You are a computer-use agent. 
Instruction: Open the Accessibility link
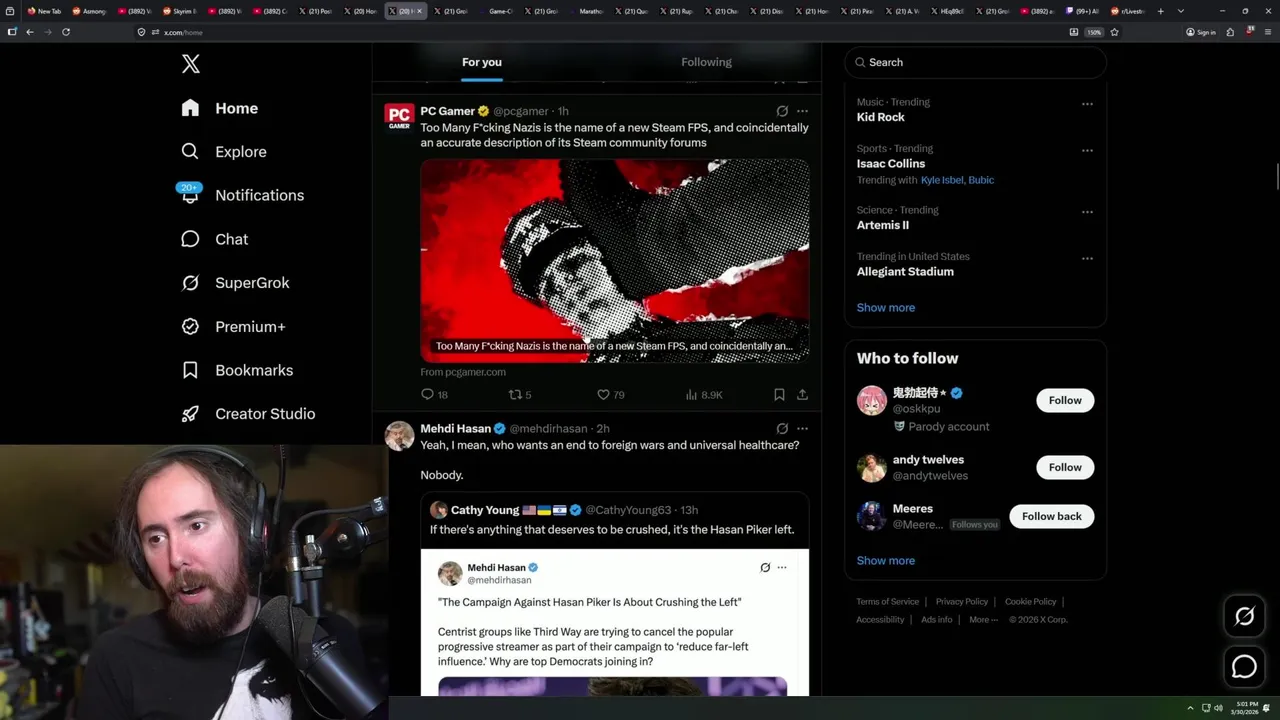(880, 620)
